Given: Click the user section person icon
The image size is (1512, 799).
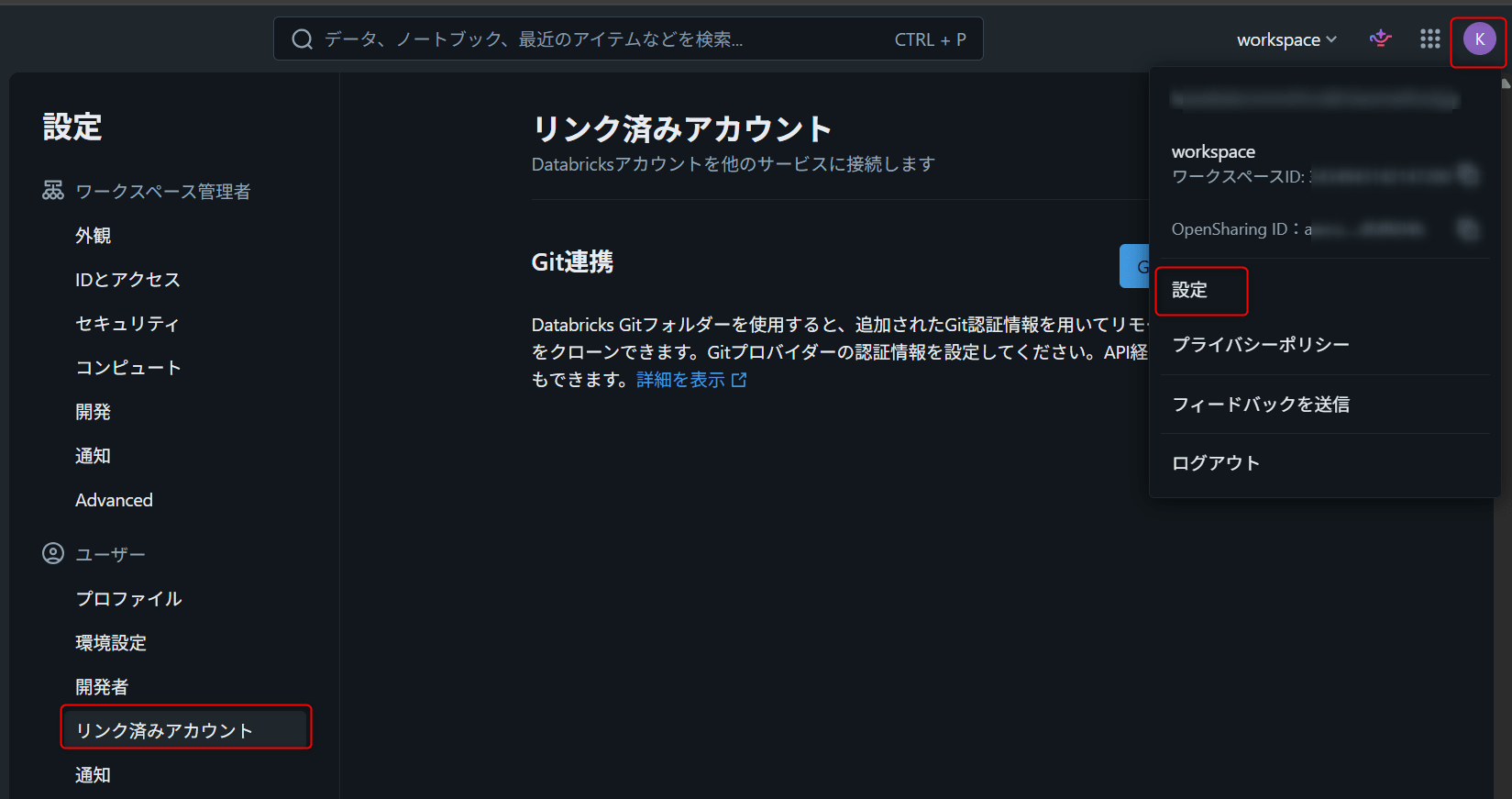Looking at the screenshot, I should [53, 553].
